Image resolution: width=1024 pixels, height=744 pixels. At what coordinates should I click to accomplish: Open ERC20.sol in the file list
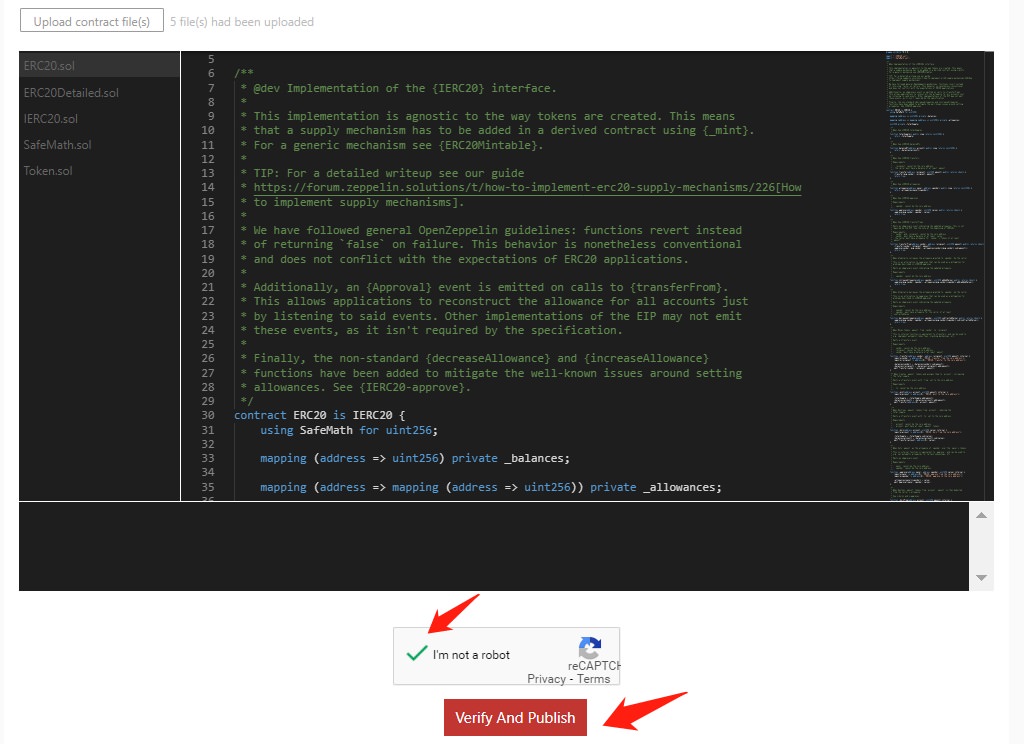(49, 66)
